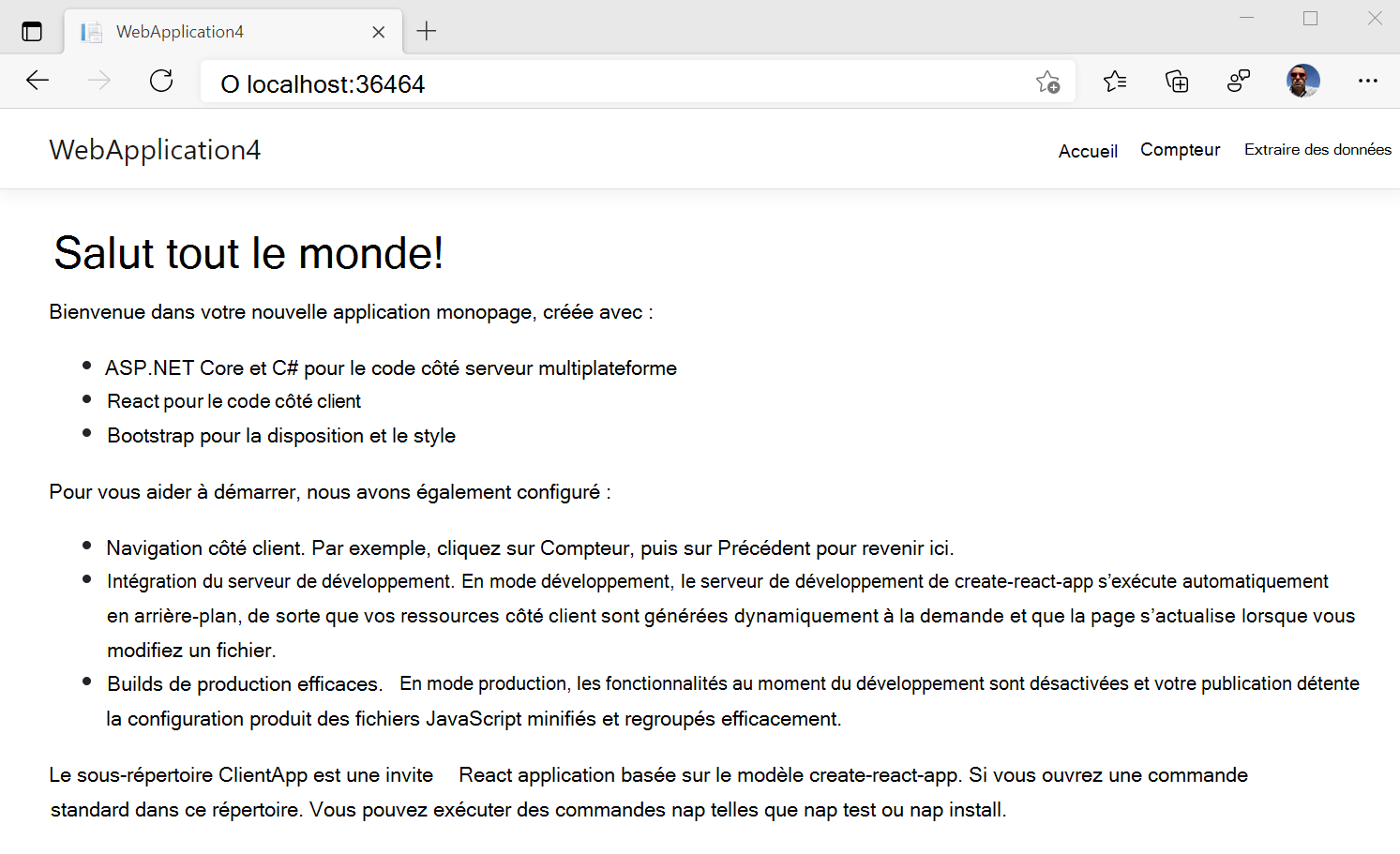Go back to the previous page
The image size is (1400, 854).
[x=38, y=81]
